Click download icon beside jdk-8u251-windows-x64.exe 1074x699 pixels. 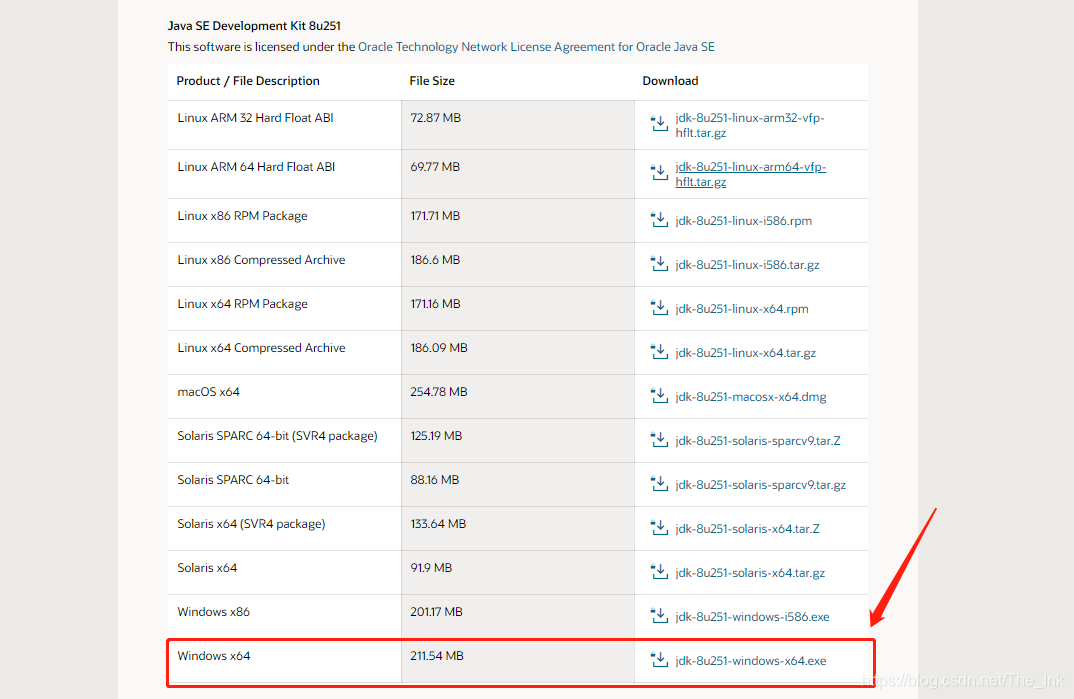pos(659,660)
